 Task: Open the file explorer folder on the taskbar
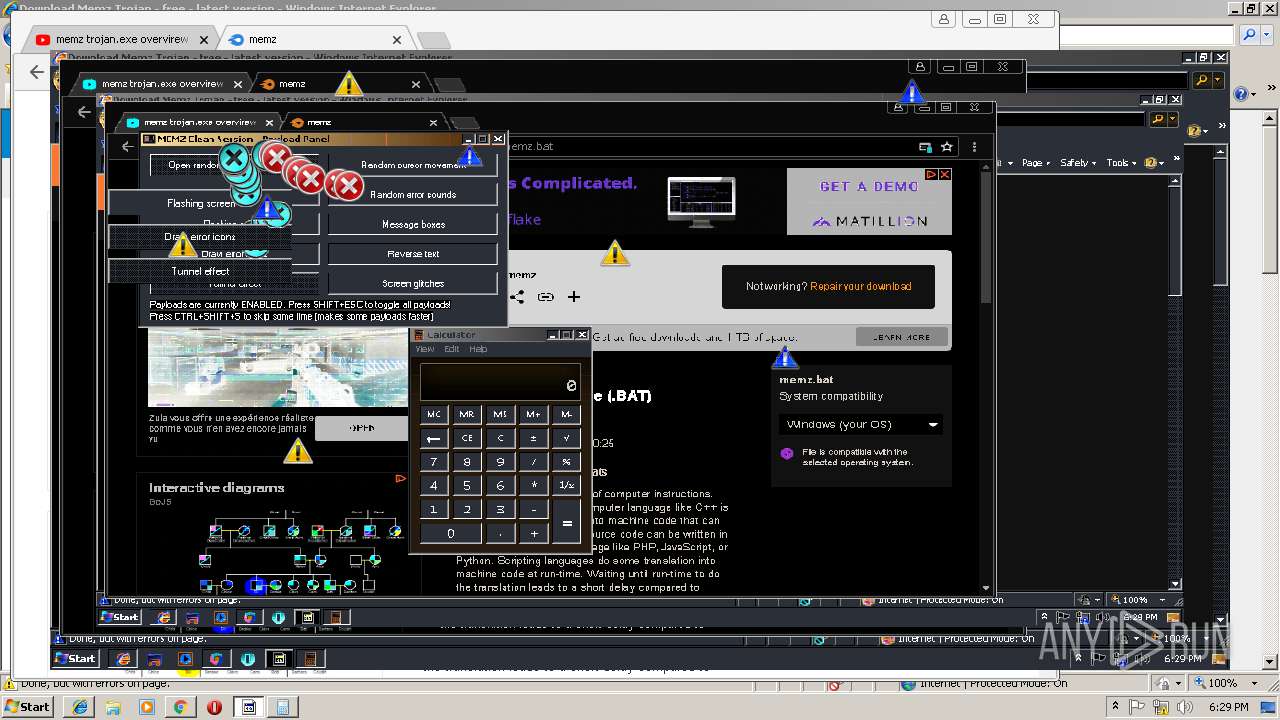[x=113, y=707]
